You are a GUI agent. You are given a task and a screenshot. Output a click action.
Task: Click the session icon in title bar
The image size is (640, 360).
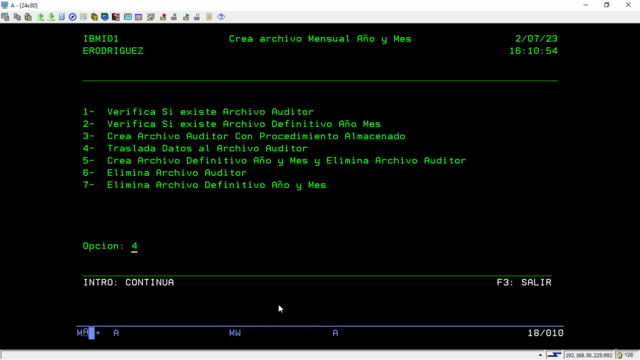(4, 5)
